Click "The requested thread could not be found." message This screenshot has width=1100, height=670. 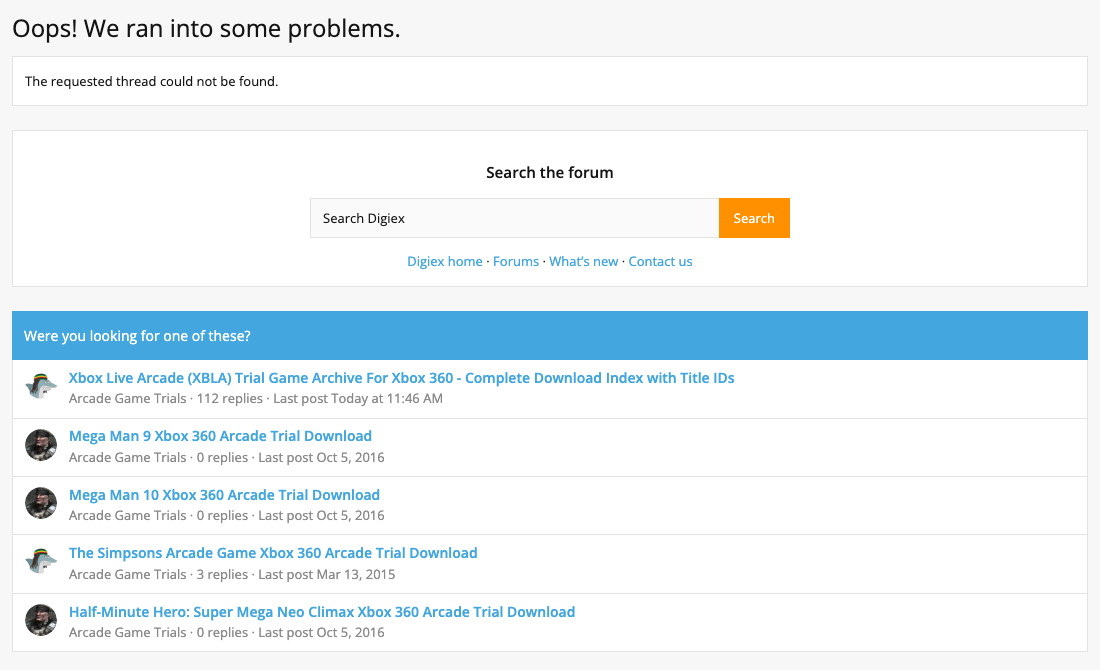coord(152,81)
